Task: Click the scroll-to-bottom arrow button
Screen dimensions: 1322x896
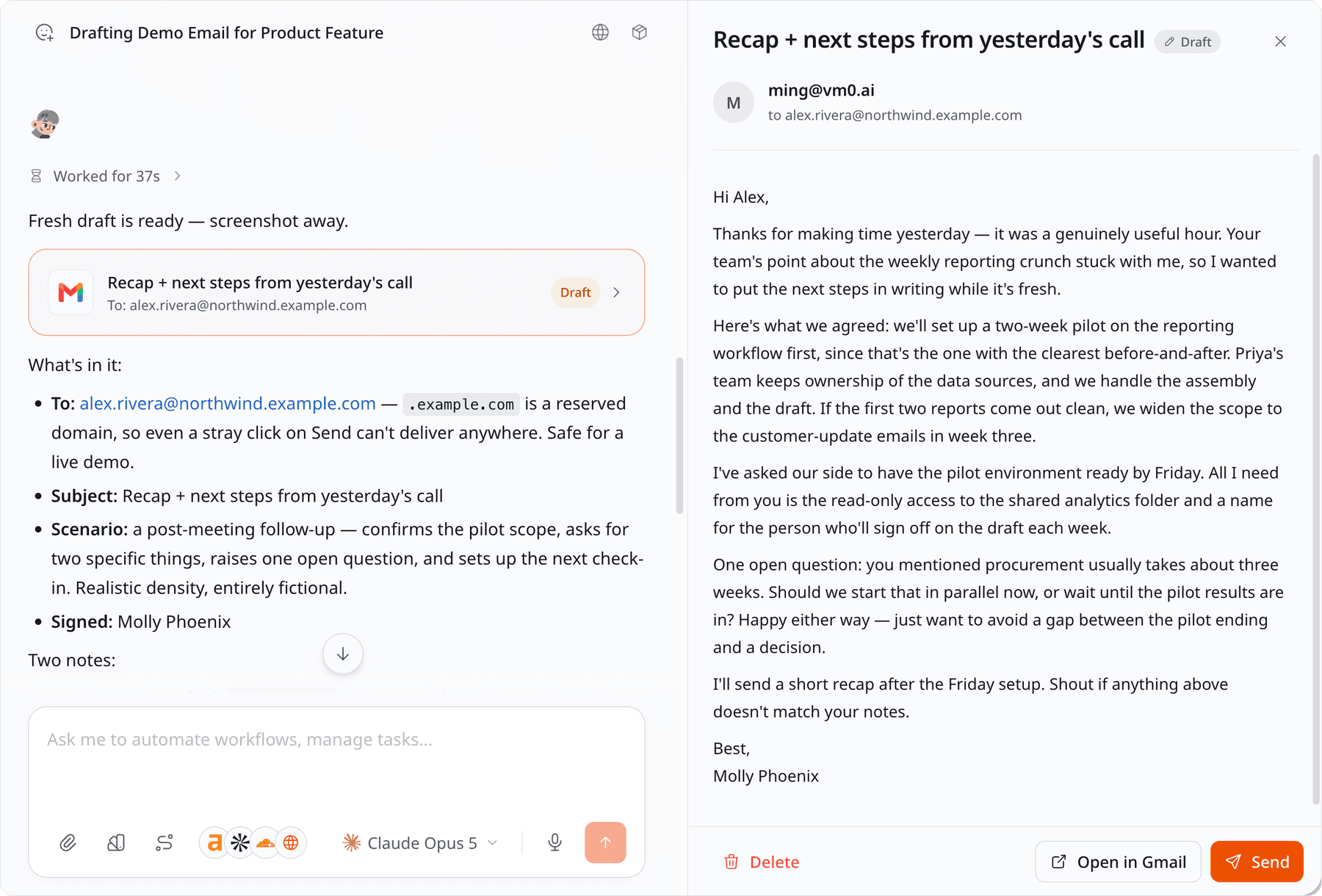Action: point(343,654)
